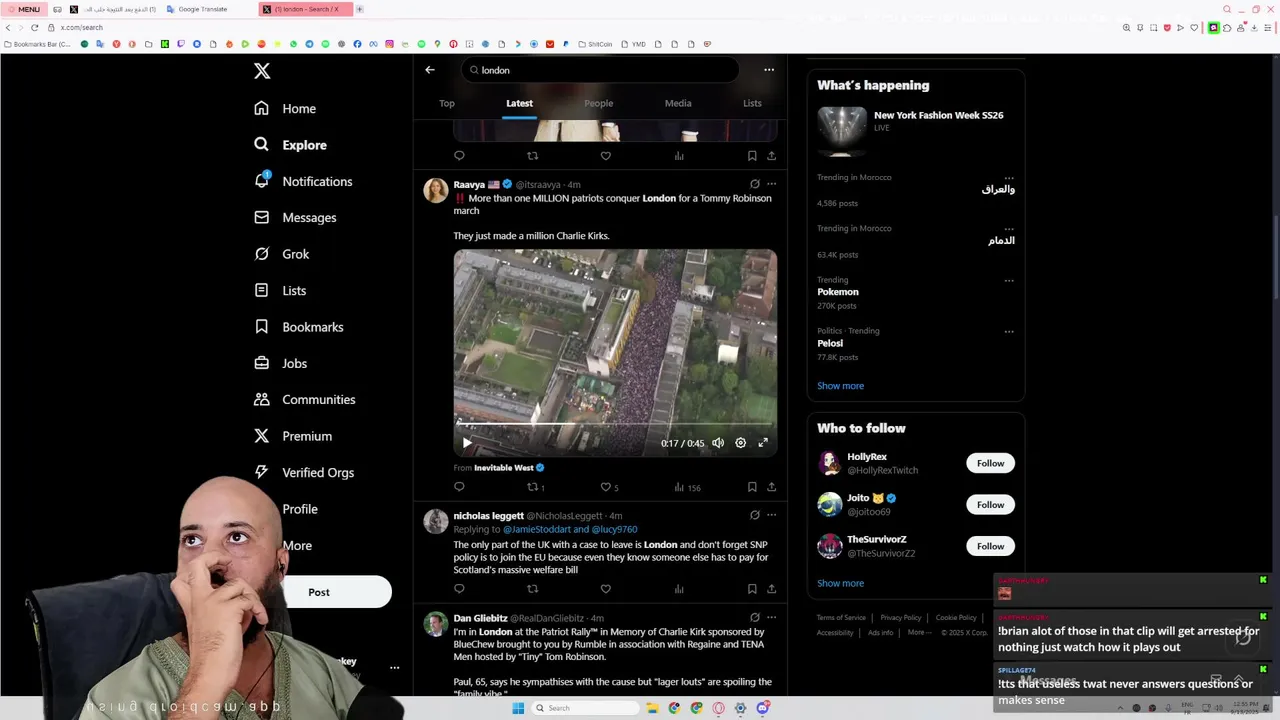
Task: Bookmark nicholas leggett's post
Action: (752, 589)
